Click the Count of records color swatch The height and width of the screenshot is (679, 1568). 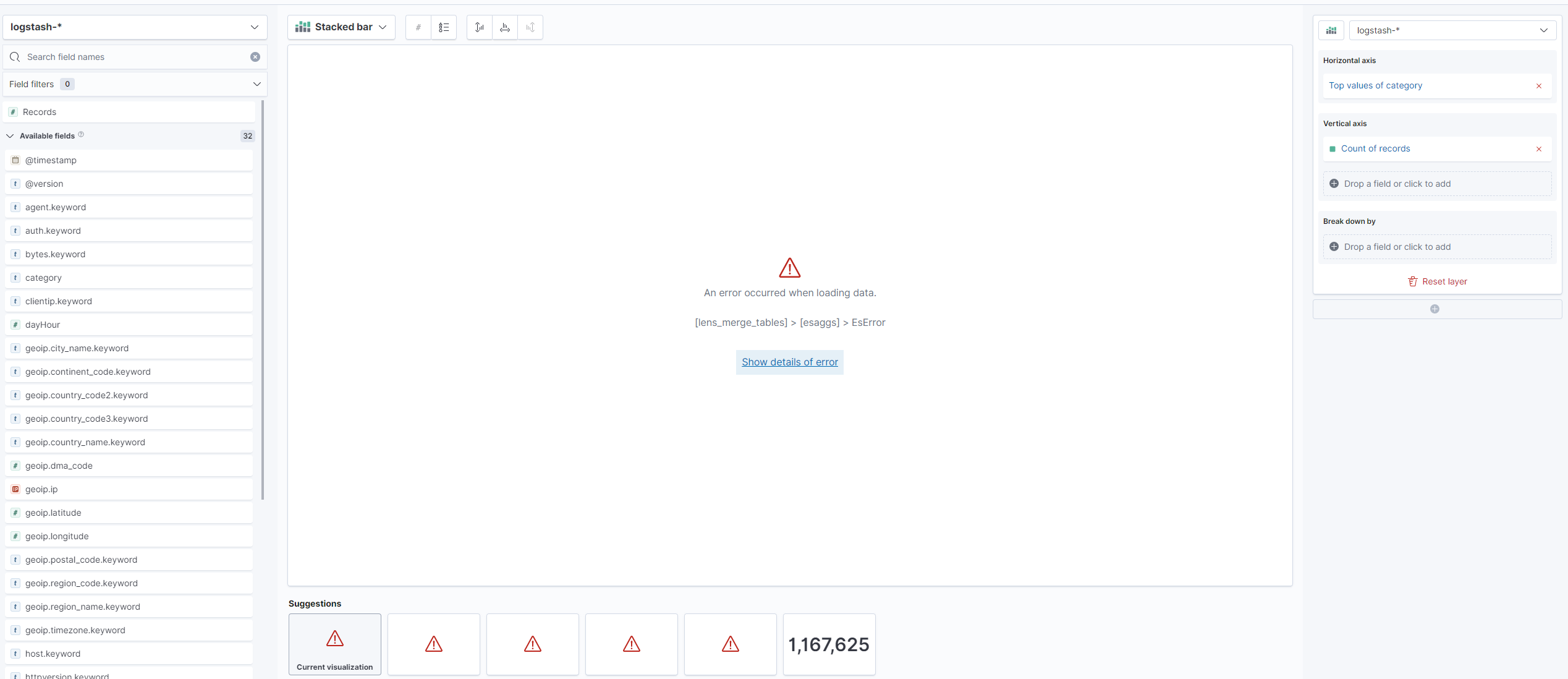pos(1333,149)
